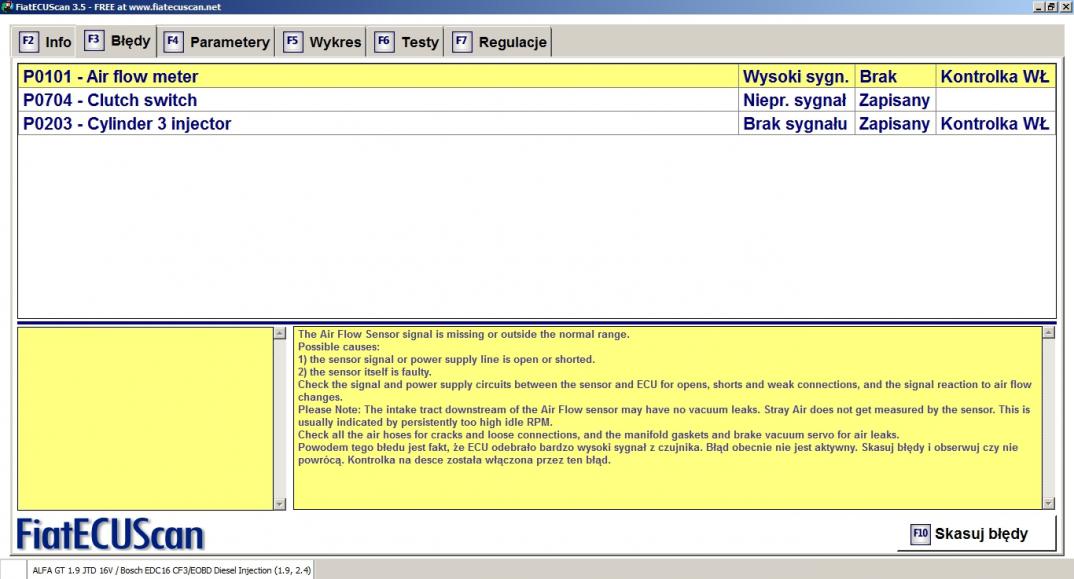The width and height of the screenshot is (1074, 579).
Task: Click Kontrolka WŁ in Cylinder 3 injector row
Action: [995, 123]
